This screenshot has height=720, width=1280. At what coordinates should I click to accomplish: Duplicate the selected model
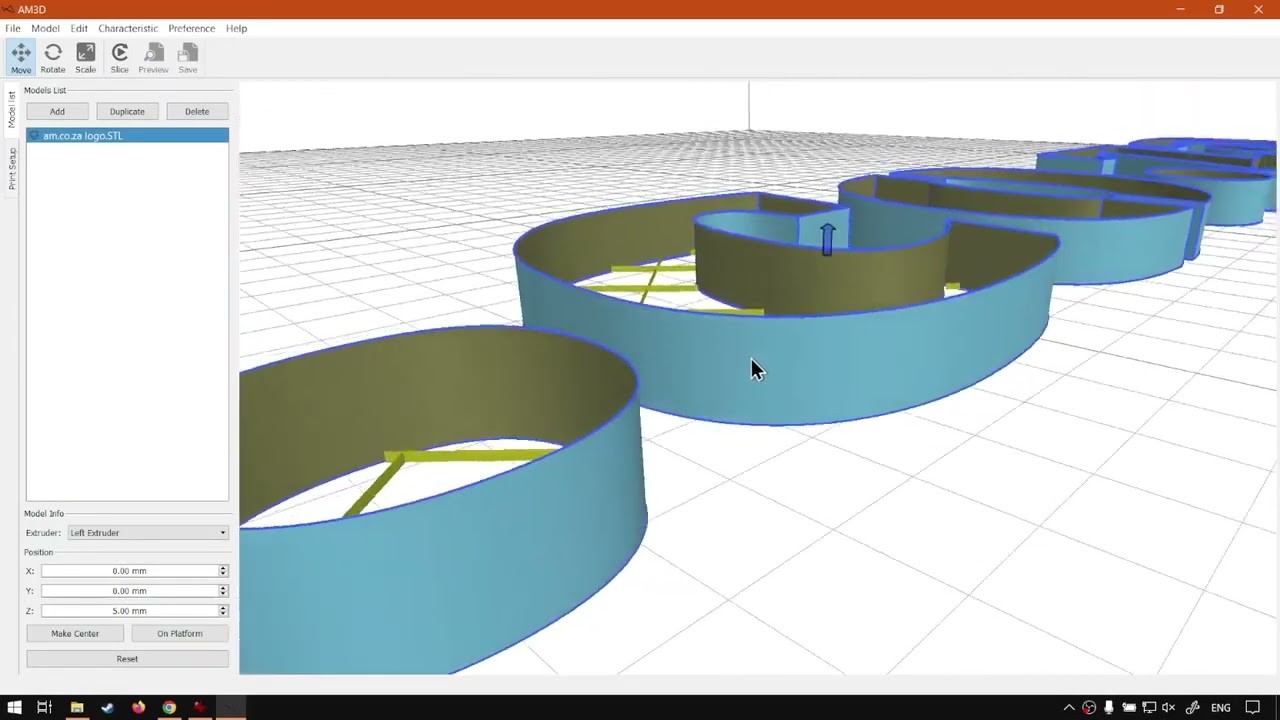pyautogui.click(x=127, y=111)
